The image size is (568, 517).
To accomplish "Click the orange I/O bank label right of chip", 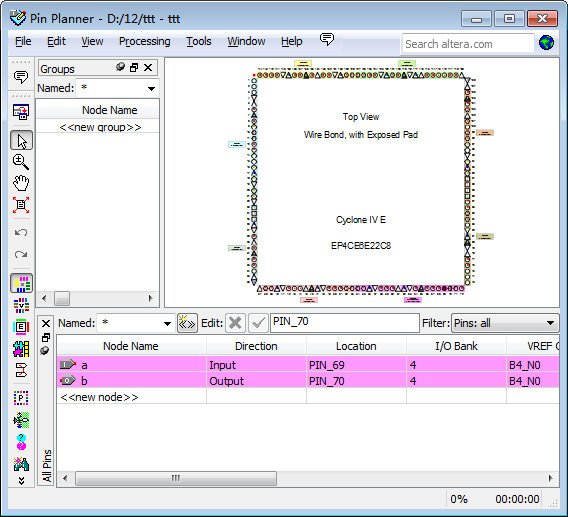I will coord(485,133).
